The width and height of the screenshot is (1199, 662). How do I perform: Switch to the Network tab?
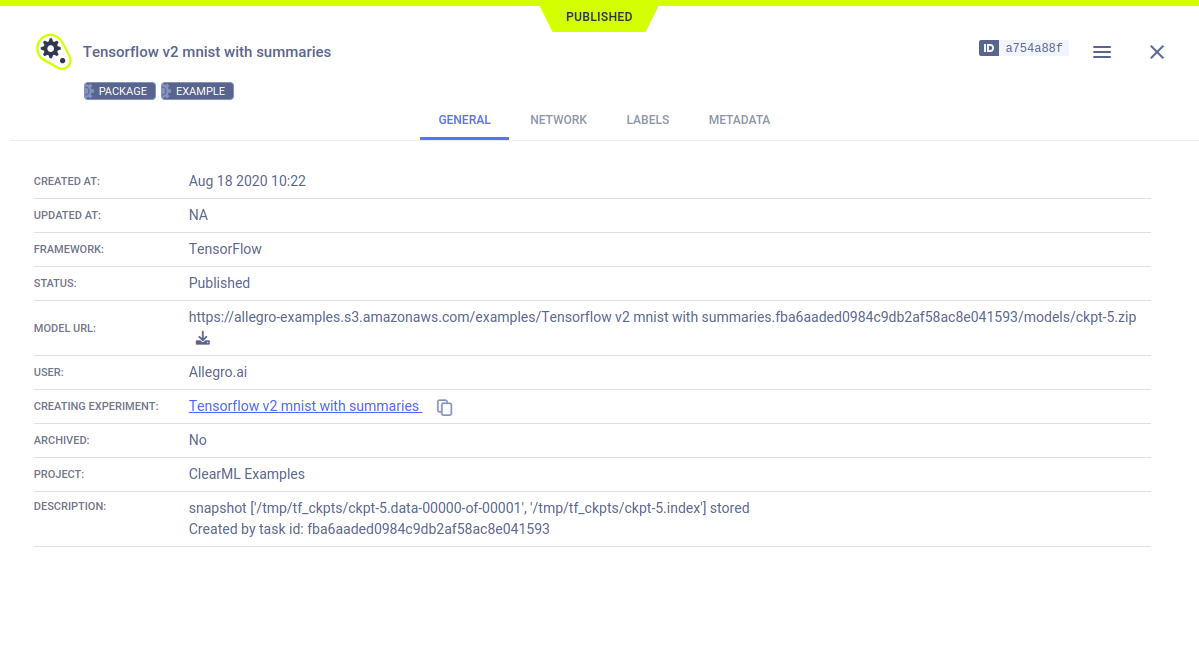(558, 120)
